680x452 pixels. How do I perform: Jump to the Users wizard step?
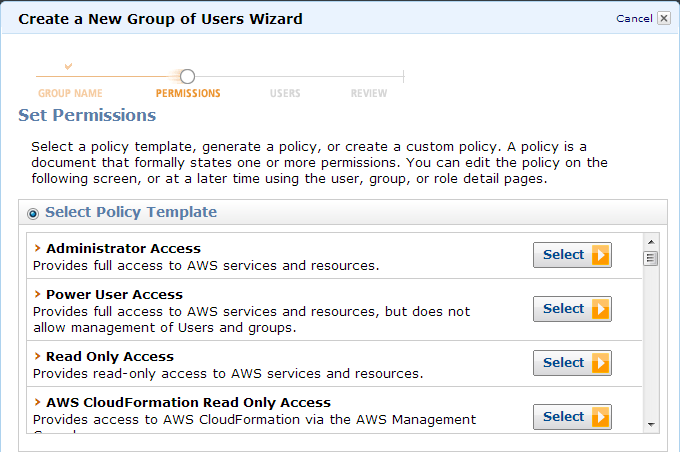[x=285, y=93]
